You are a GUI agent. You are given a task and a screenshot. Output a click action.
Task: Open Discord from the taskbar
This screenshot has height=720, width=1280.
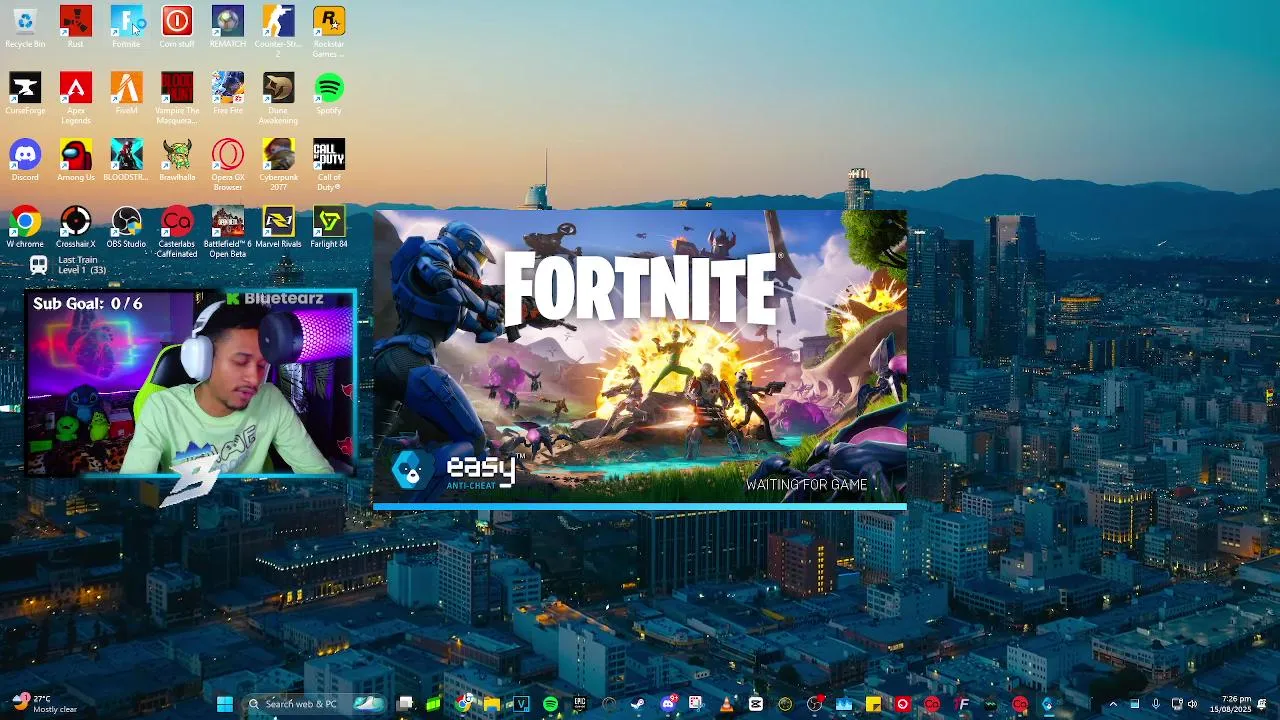[x=668, y=704]
